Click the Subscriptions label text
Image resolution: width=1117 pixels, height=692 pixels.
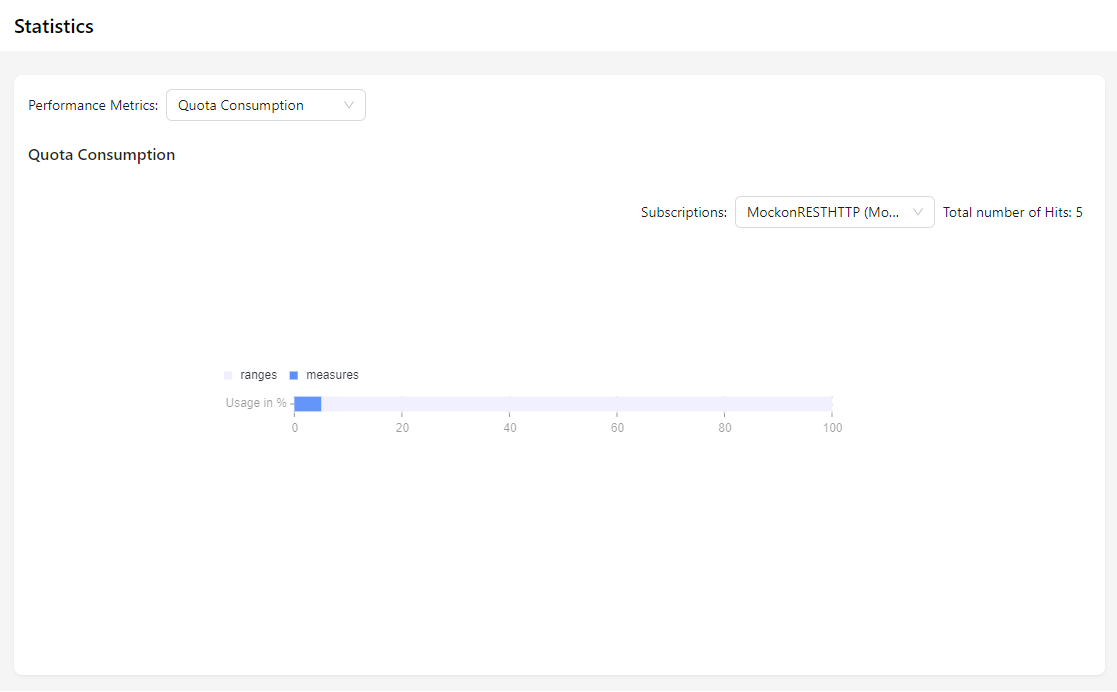pyautogui.click(x=684, y=212)
